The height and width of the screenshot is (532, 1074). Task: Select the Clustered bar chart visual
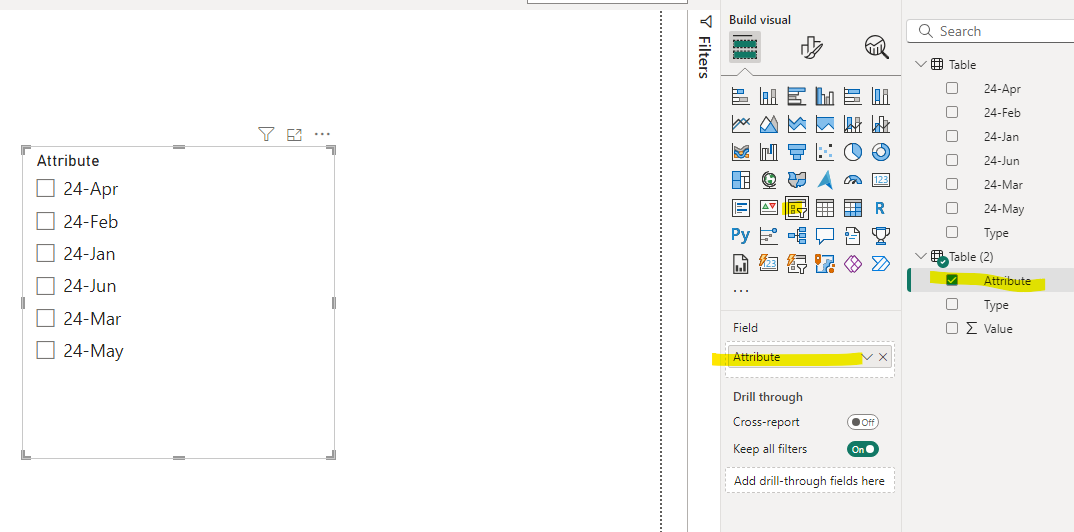tap(797, 97)
